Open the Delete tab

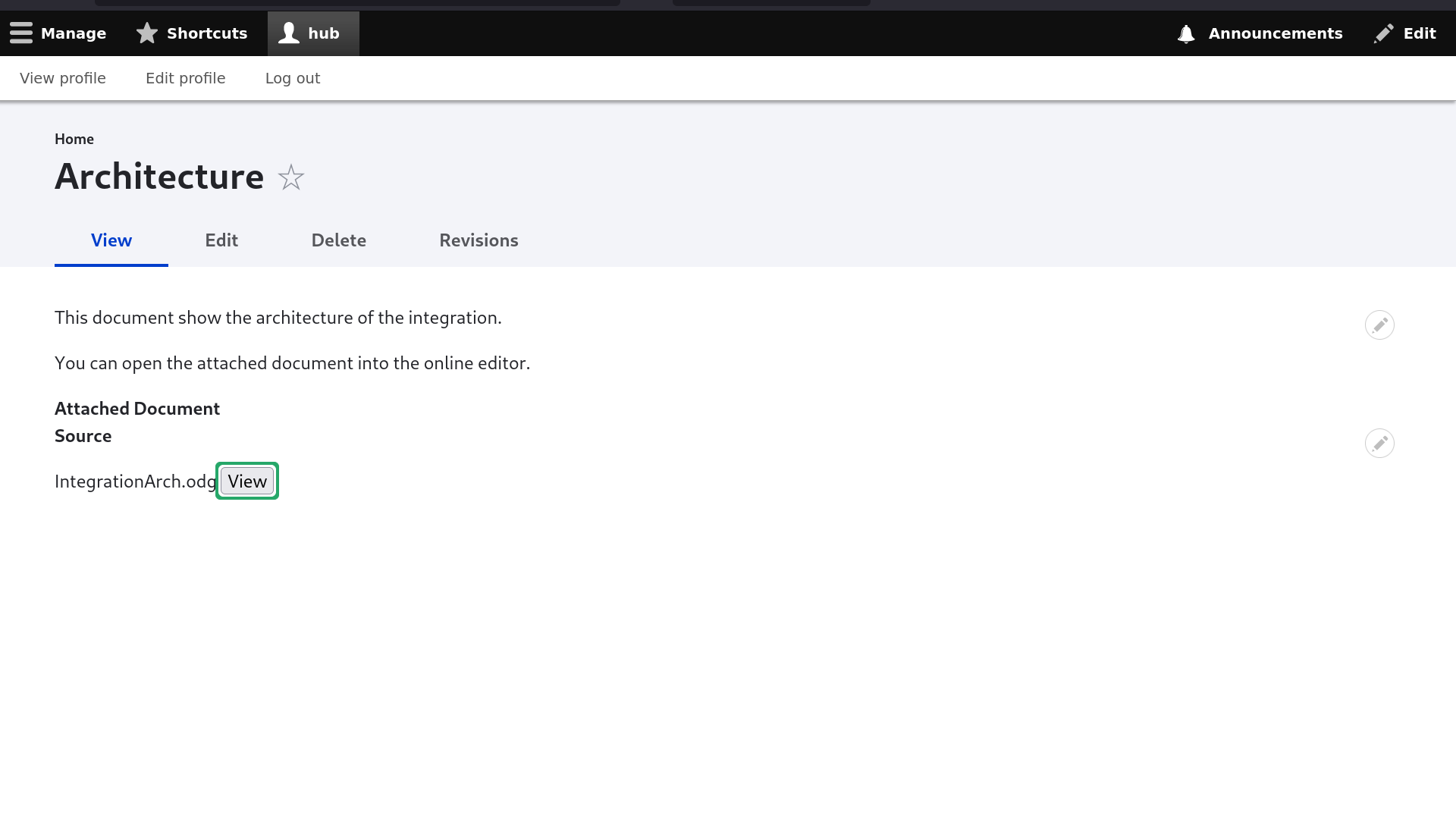tap(338, 240)
